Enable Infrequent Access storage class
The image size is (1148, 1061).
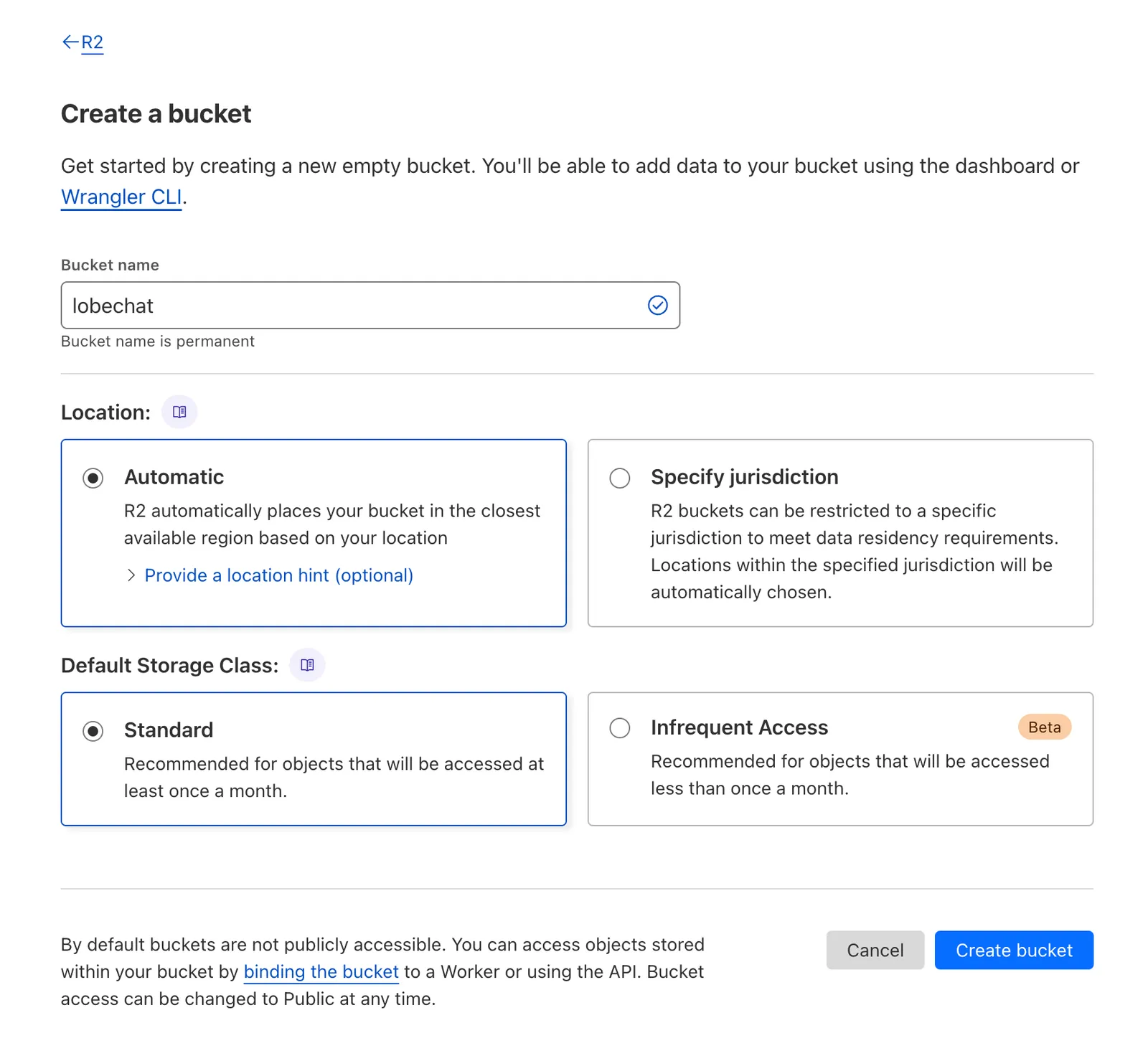tap(619, 728)
